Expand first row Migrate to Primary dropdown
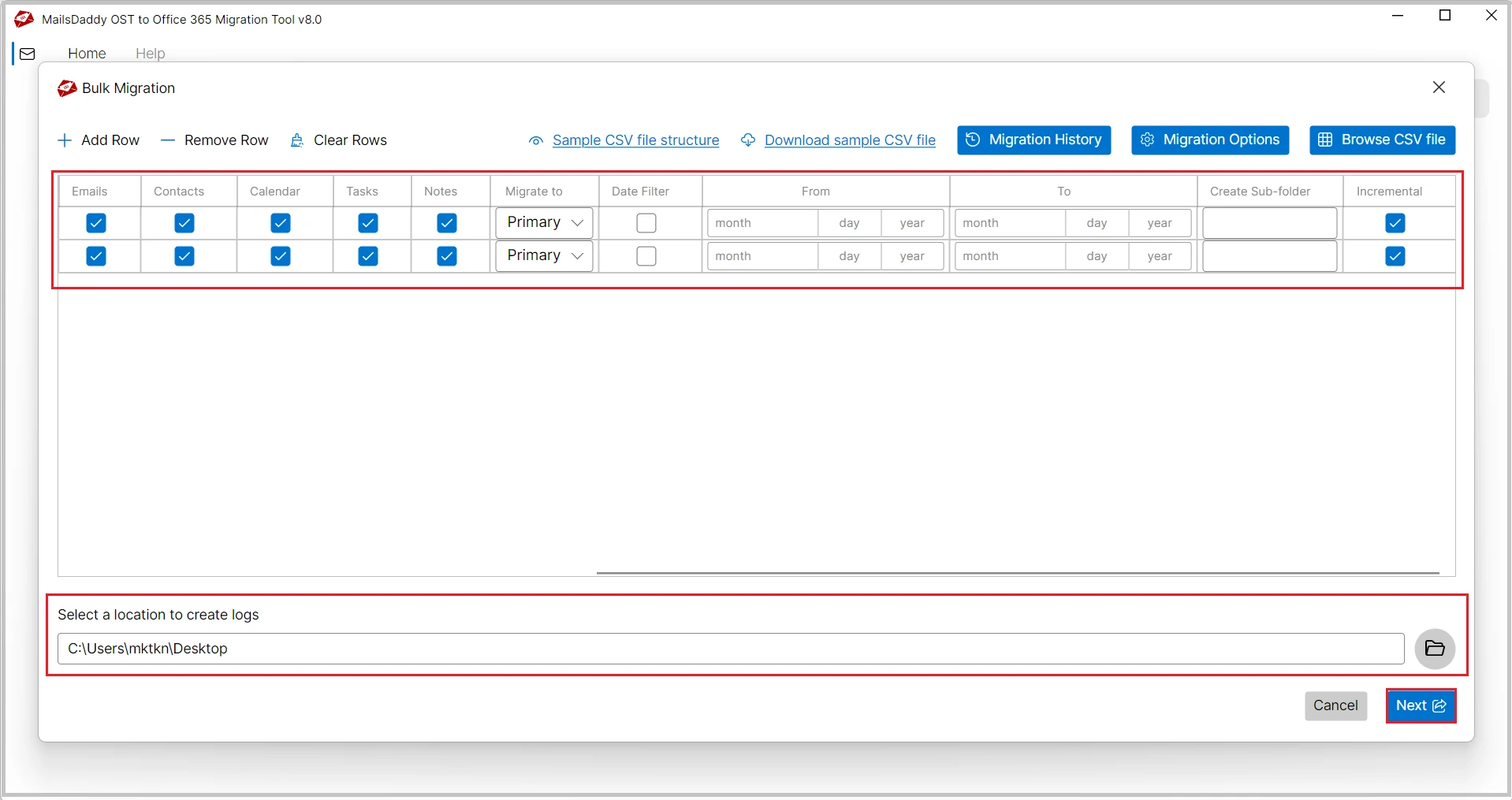Image resolution: width=1512 pixels, height=800 pixels. pos(544,223)
